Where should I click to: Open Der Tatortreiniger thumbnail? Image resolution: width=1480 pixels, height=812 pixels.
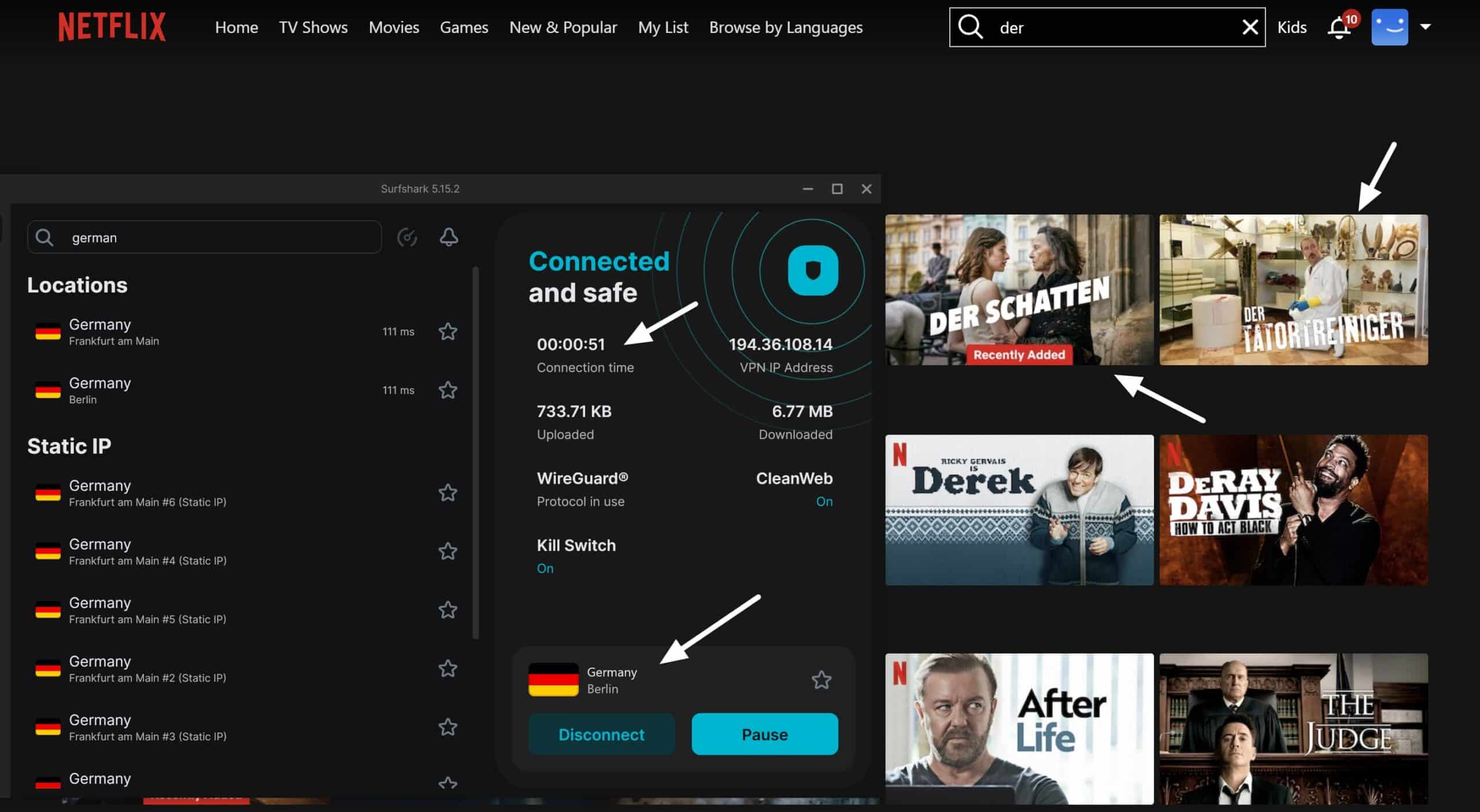[1294, 290]
